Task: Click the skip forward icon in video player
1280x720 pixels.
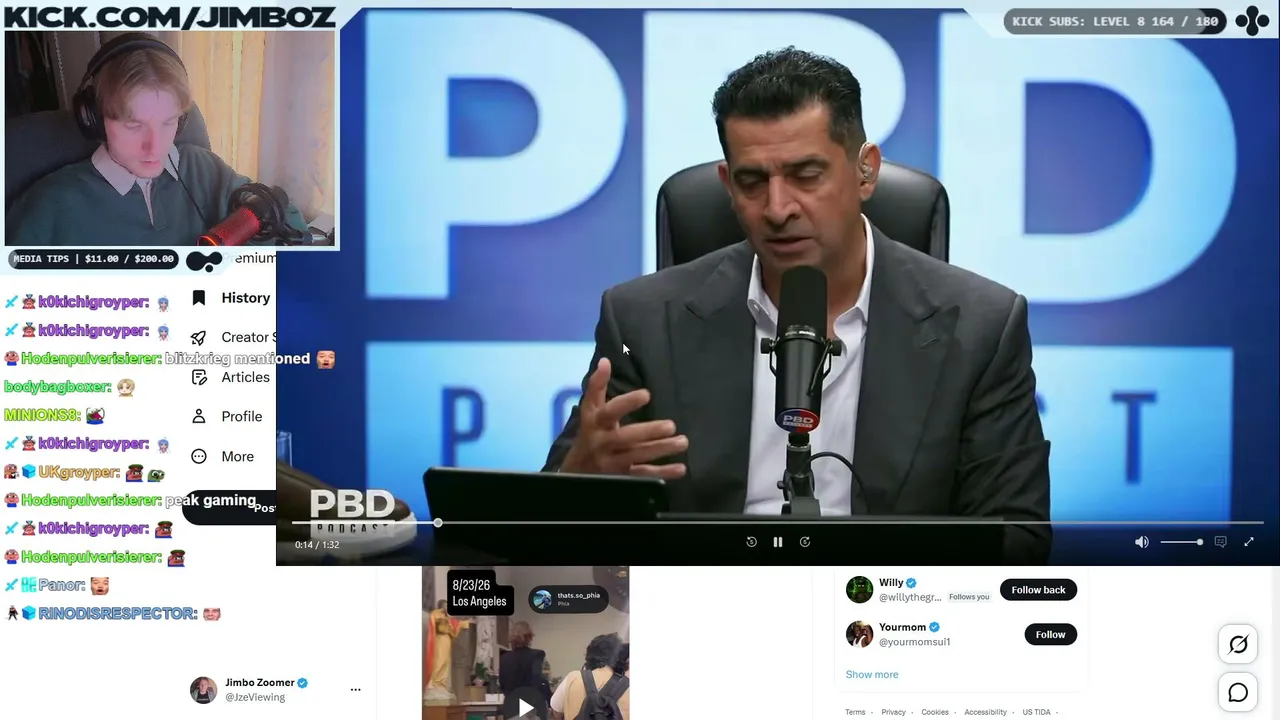Action: tap(805, 542)
